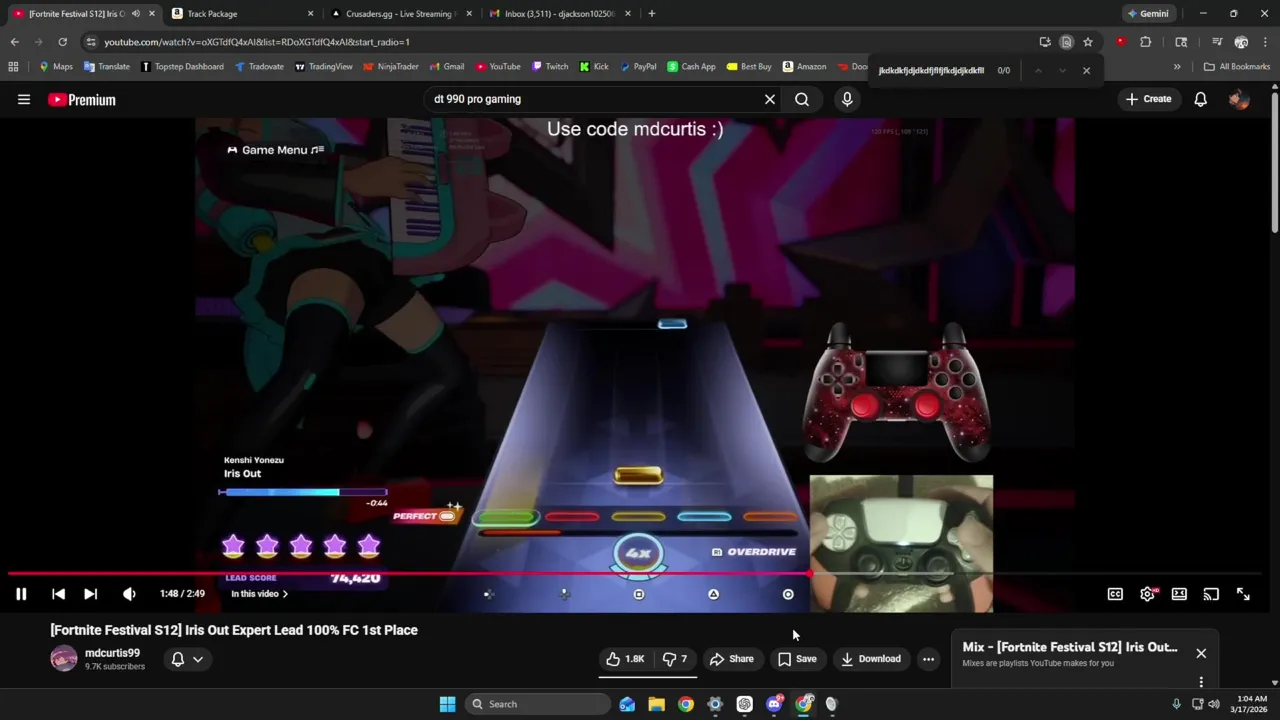Run the YouTube search magnifier button
This screenshot has height=720, width=1280.
pos(802,99)
